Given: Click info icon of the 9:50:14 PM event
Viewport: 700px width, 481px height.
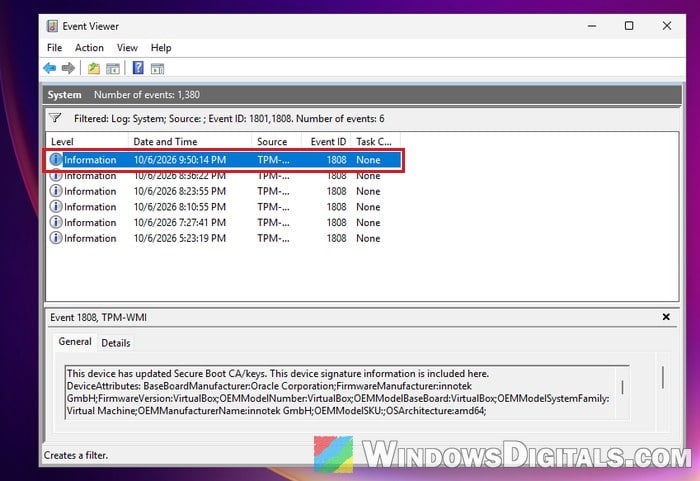Looking at the screenshot, I should pyautogui.click(x=55, y=159).
